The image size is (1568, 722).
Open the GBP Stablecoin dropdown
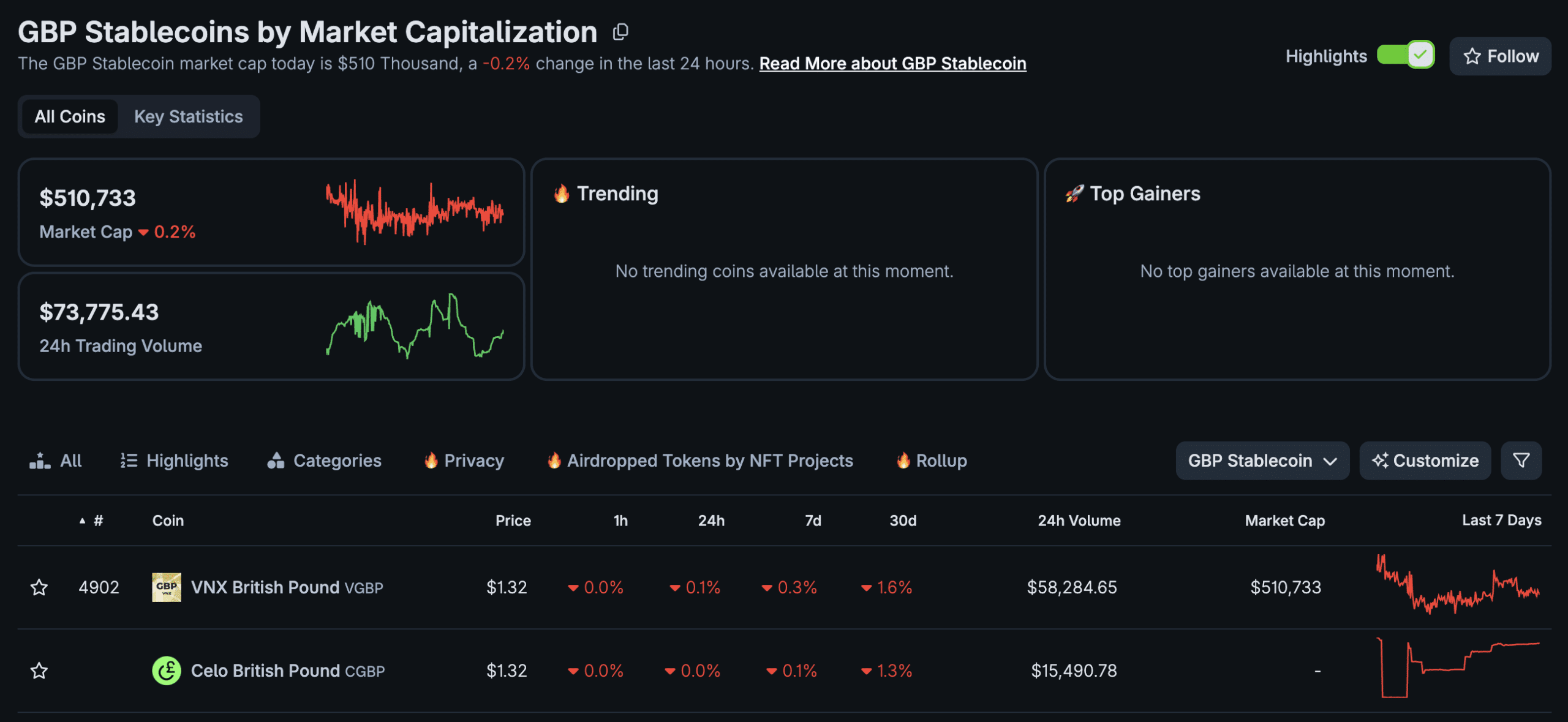coord(1262,460)
